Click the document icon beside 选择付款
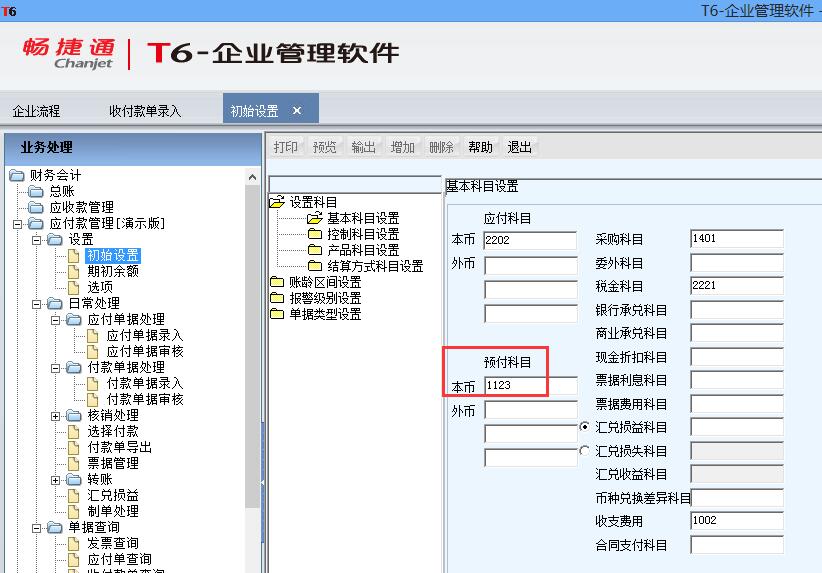This screenshot has width=822, height=573. (74, 432)
